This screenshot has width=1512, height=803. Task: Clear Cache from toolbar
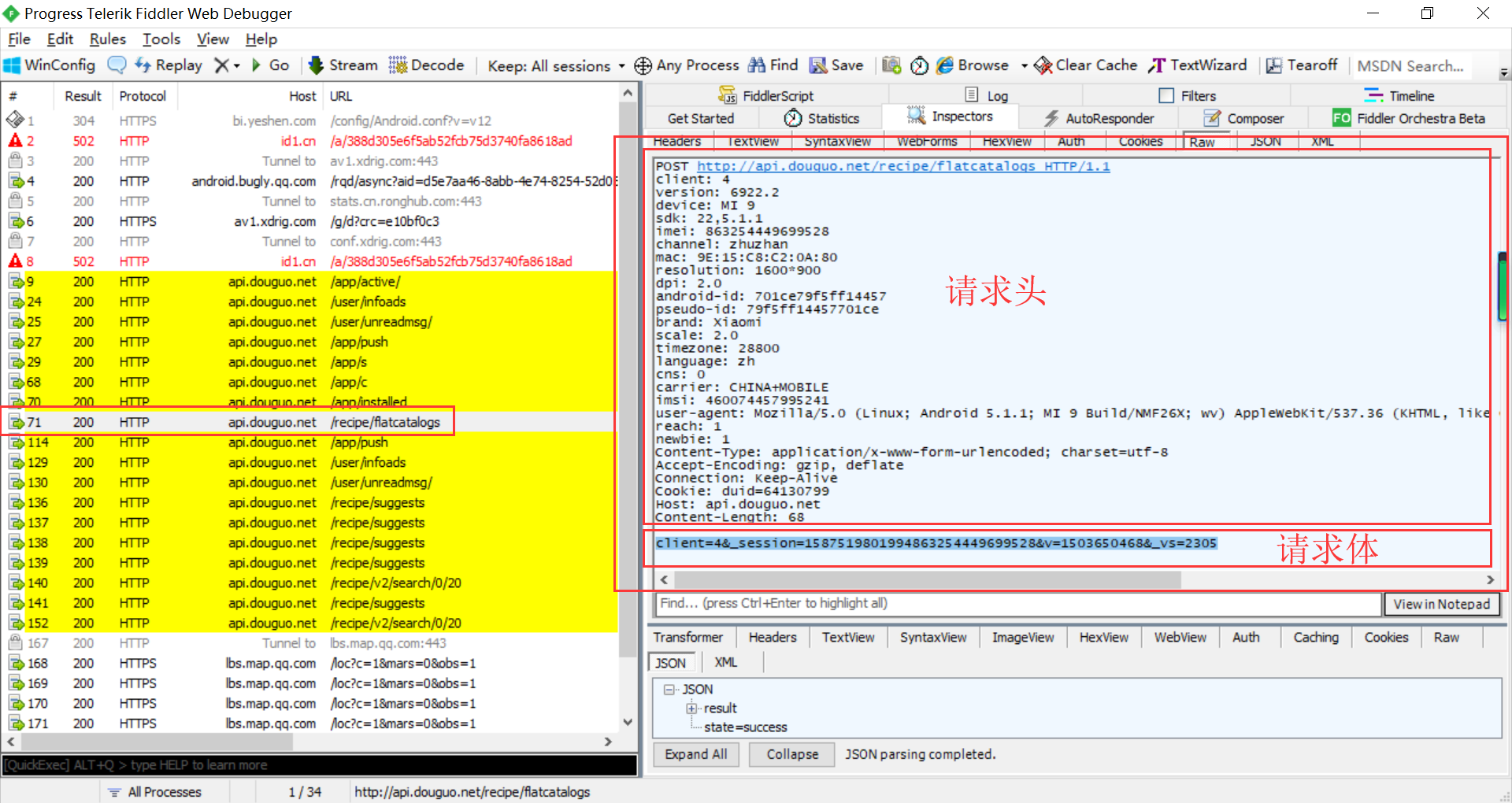click(x=1085, y=65)
